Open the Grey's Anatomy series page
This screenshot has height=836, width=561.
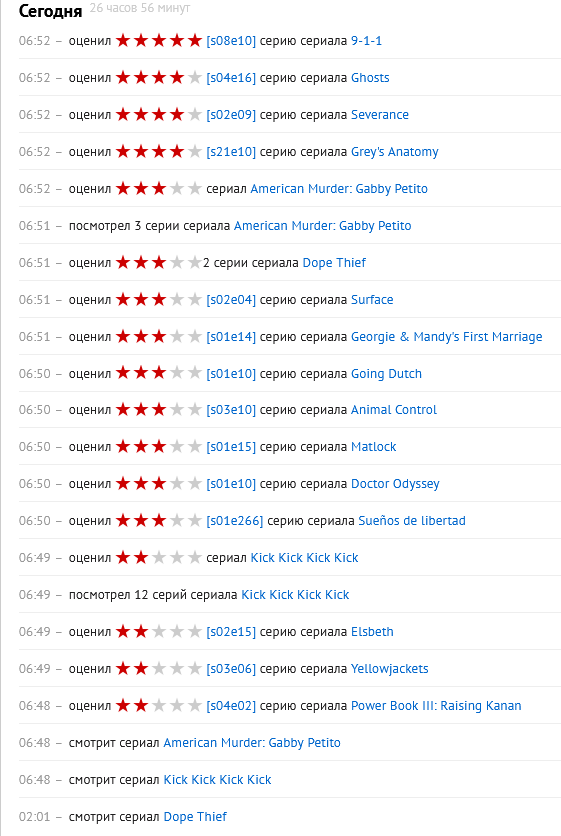395,152
